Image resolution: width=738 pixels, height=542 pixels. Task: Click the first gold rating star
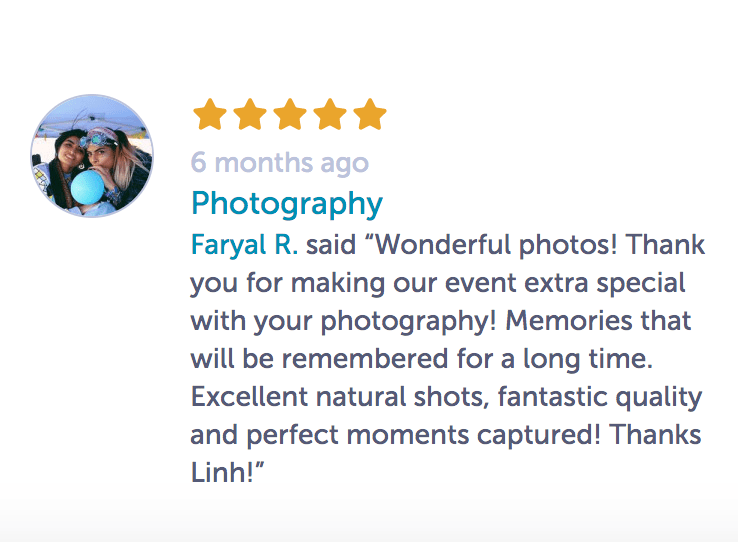(x=210, y=116)
